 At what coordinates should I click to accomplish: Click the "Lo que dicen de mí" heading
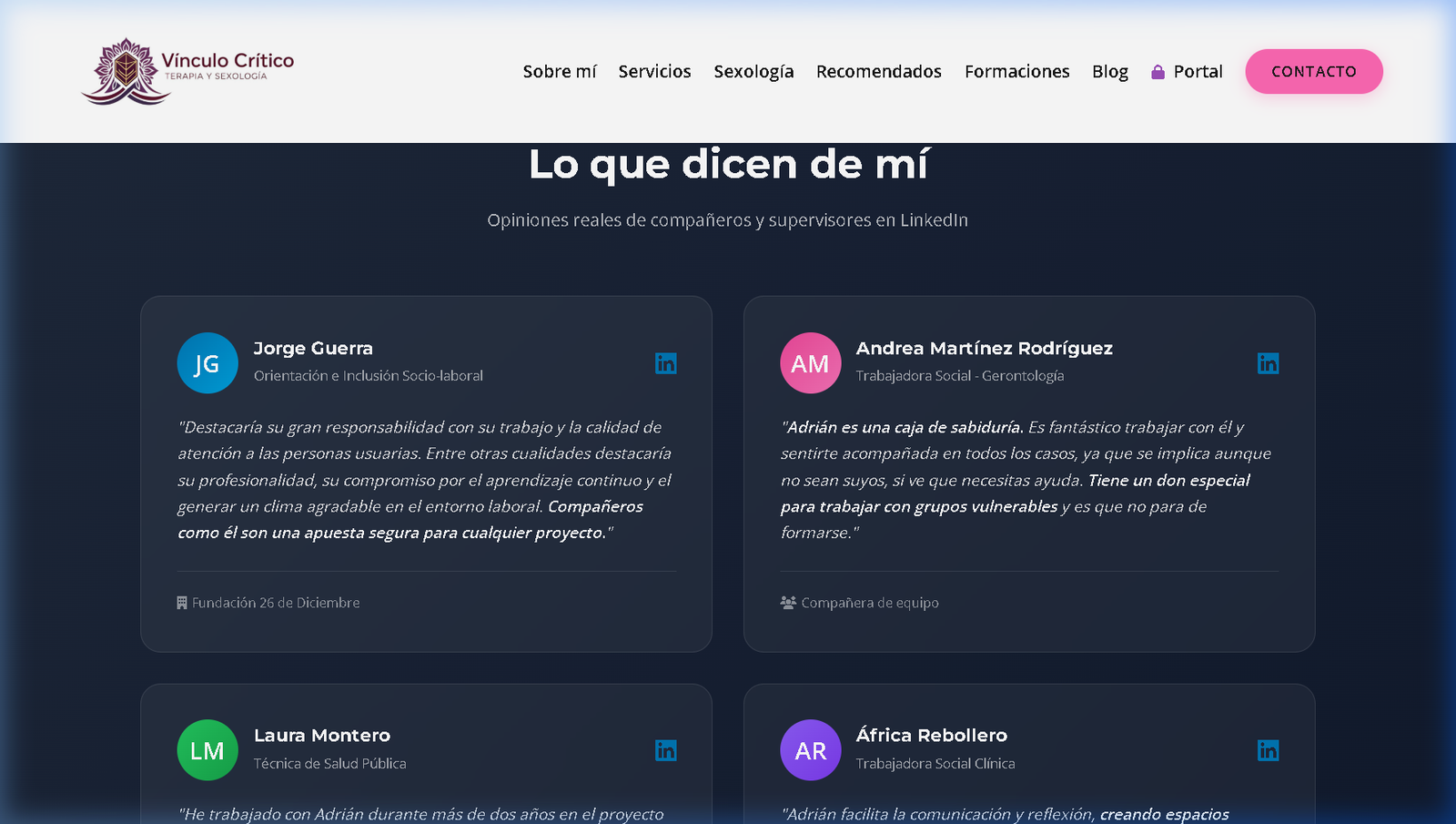tap(728, 164)
